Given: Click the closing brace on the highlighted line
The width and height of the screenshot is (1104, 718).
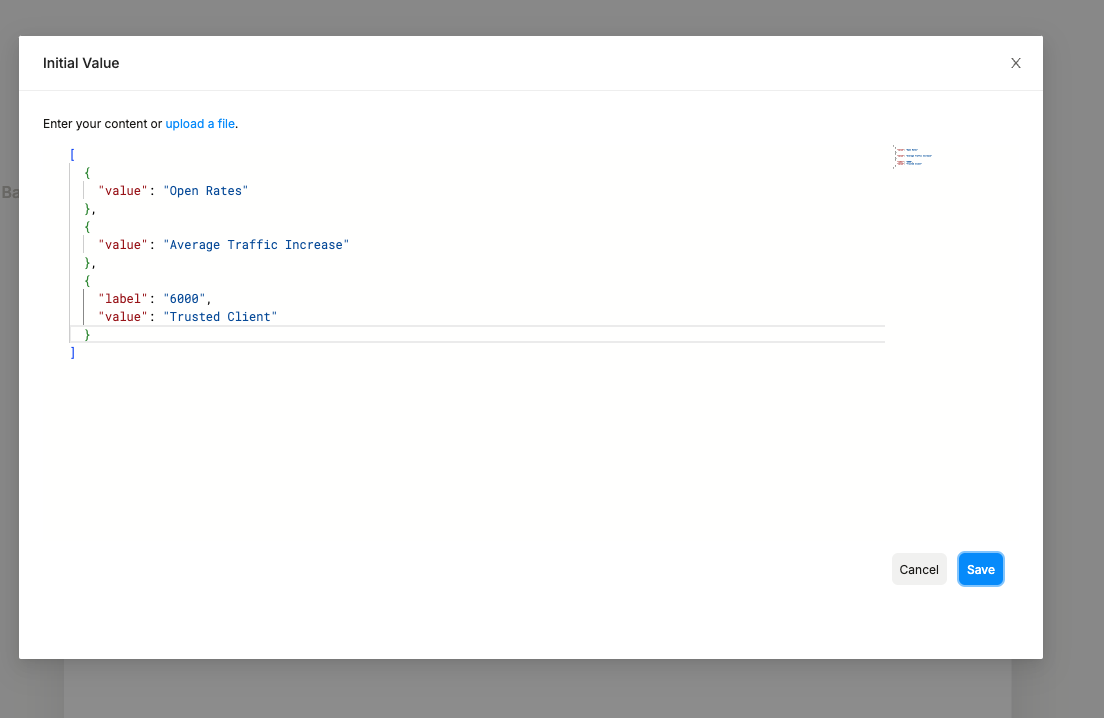Looking at the screenshot, I should (x=88, y=335).
